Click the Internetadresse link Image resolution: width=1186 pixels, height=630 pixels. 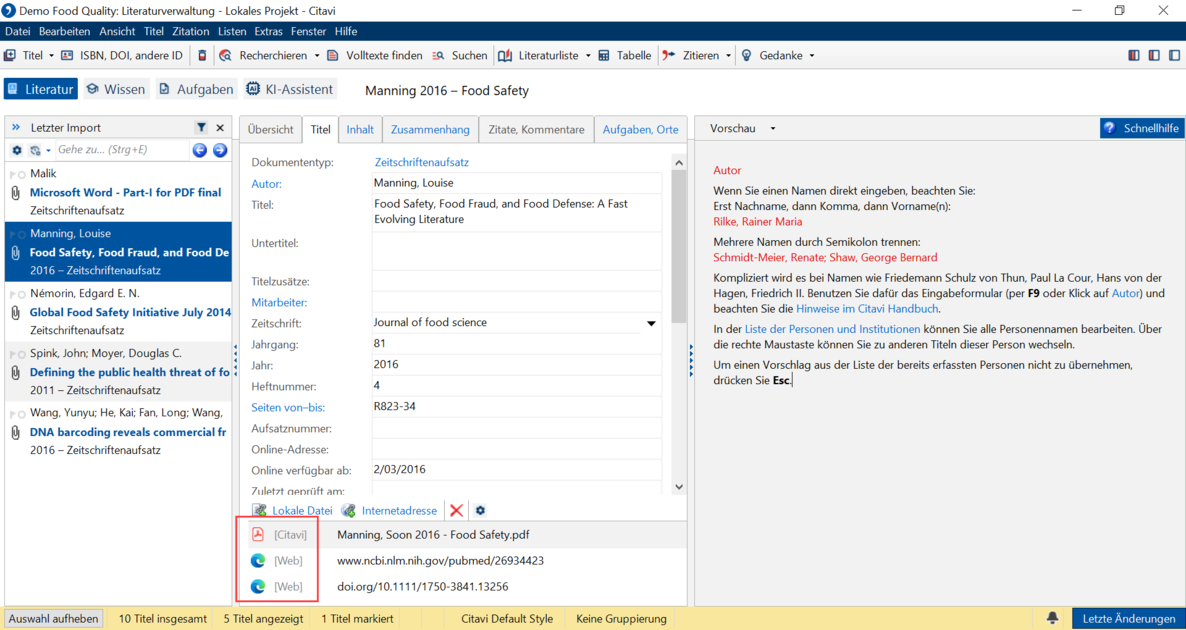click(x=390, y=511)
